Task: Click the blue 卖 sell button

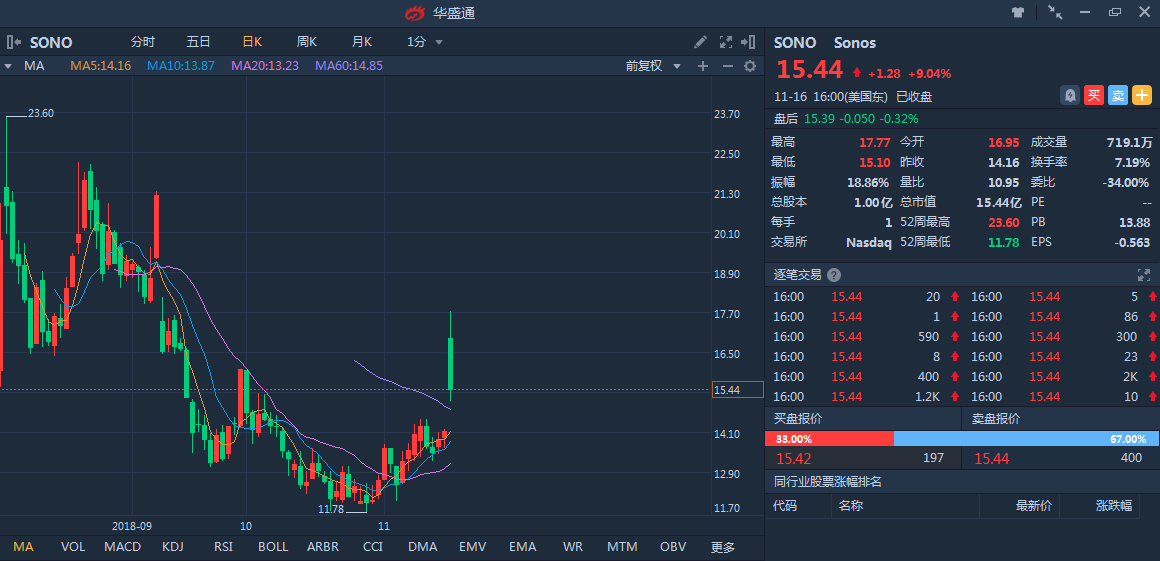Action: pos(1118,95)
